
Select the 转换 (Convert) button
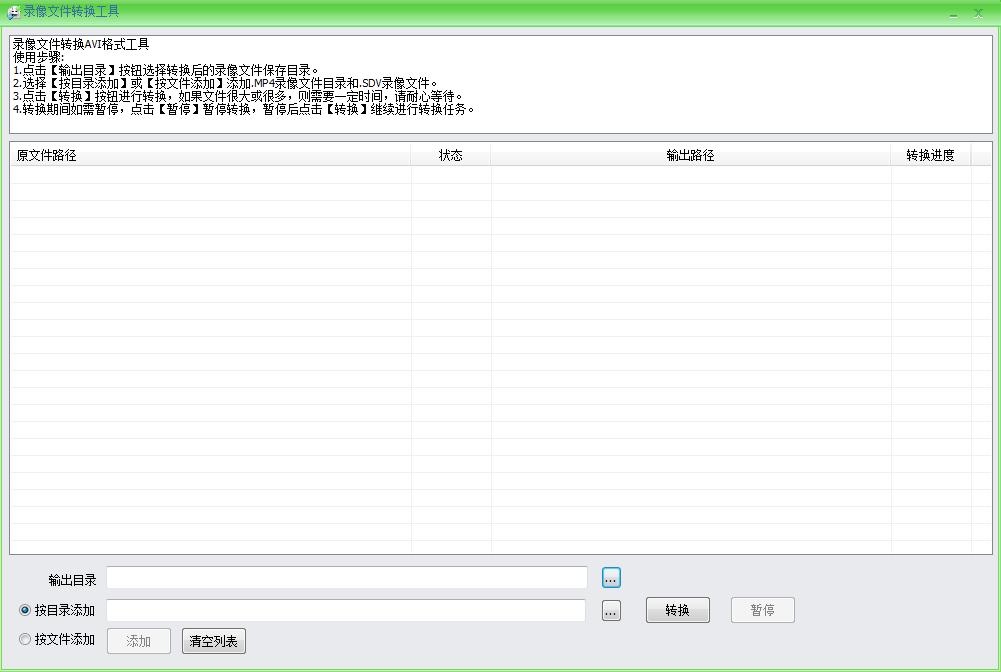pos(678,610)
